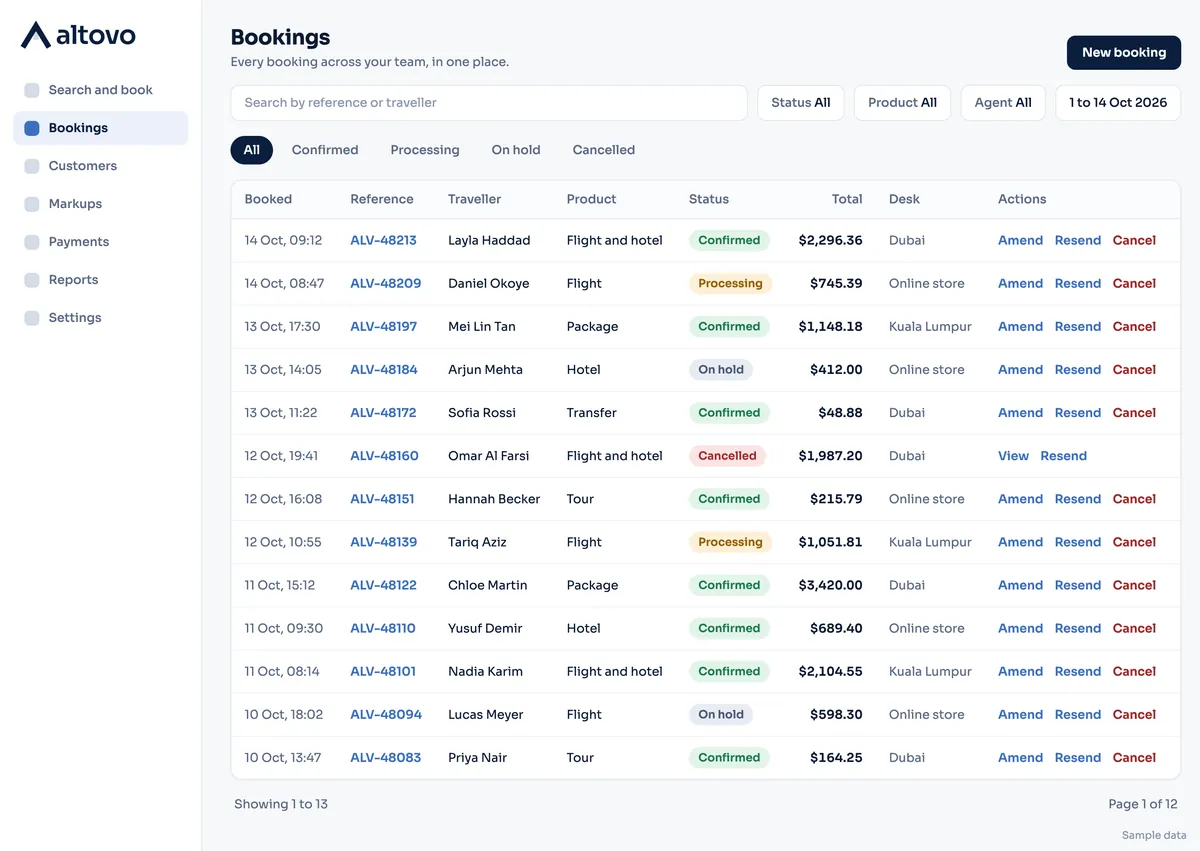Click the 14 Oct, 09:12 booked time
This screenshot has width=1200, height=851.
coord(283,240)
